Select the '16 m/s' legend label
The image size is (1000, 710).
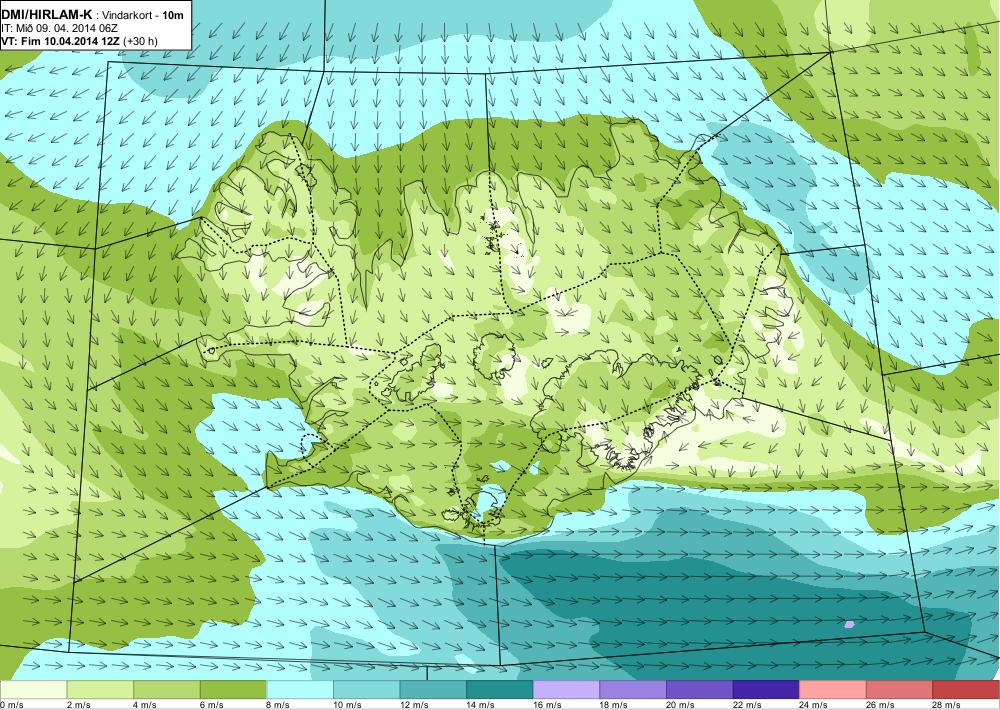coord(547,705)
